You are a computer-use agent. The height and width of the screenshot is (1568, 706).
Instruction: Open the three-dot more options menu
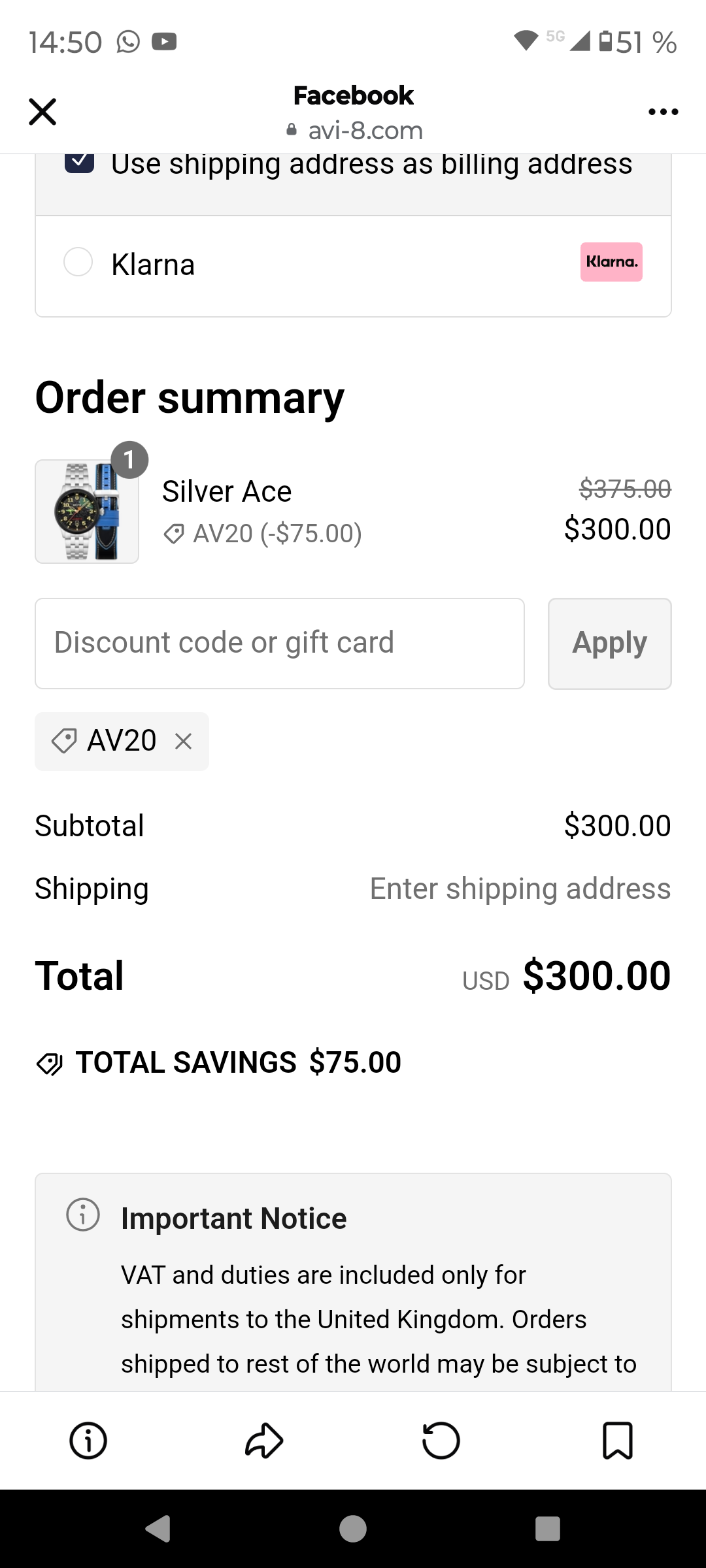point(663,112)
